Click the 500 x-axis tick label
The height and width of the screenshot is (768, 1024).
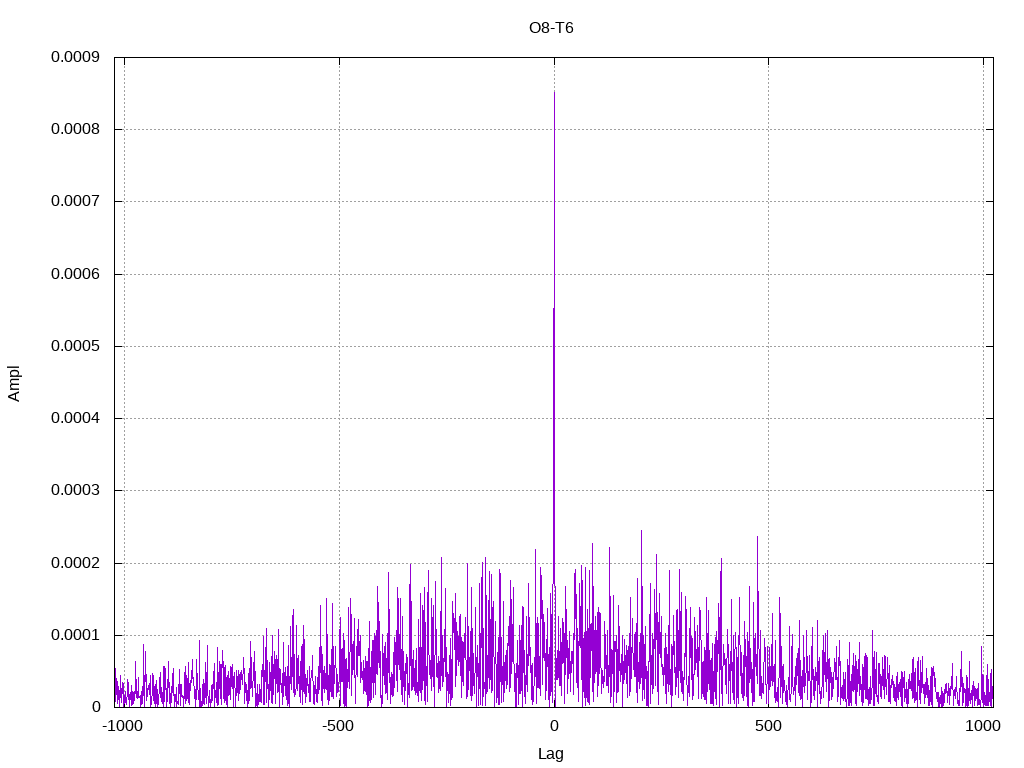pos(768,726)
